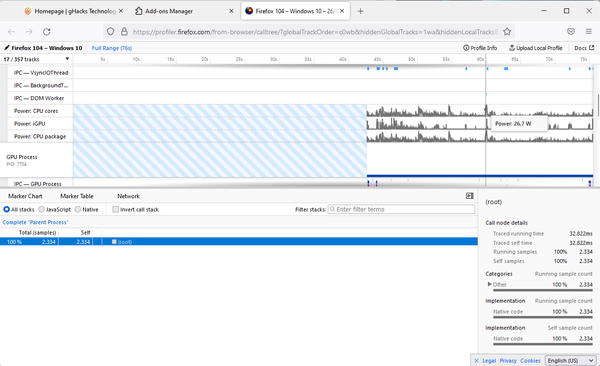Open the Pocket save icon
This screenshot has height=366, width=600.
tap(571, 32)
